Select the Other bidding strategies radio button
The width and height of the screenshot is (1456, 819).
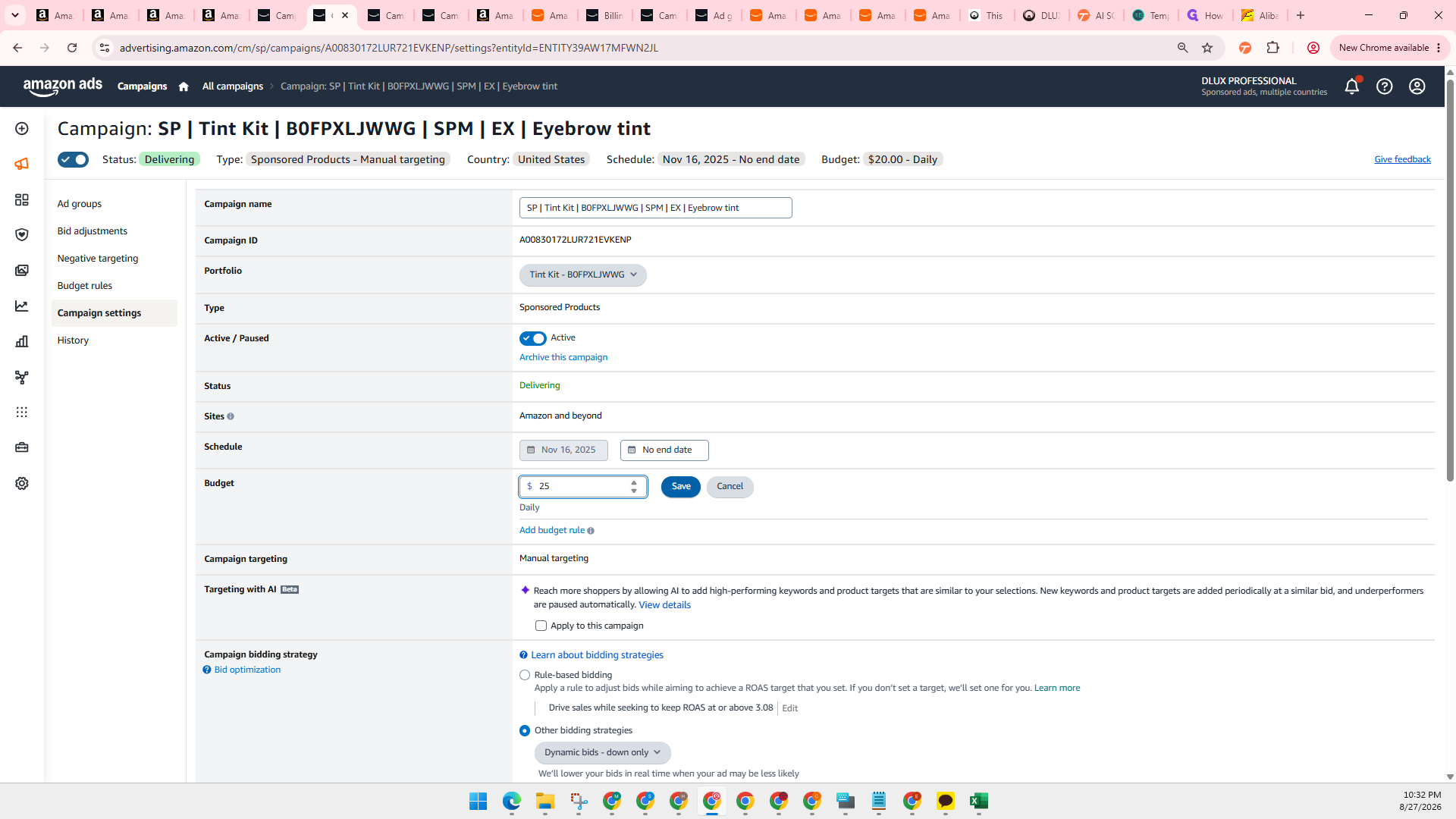pos(525,731)
